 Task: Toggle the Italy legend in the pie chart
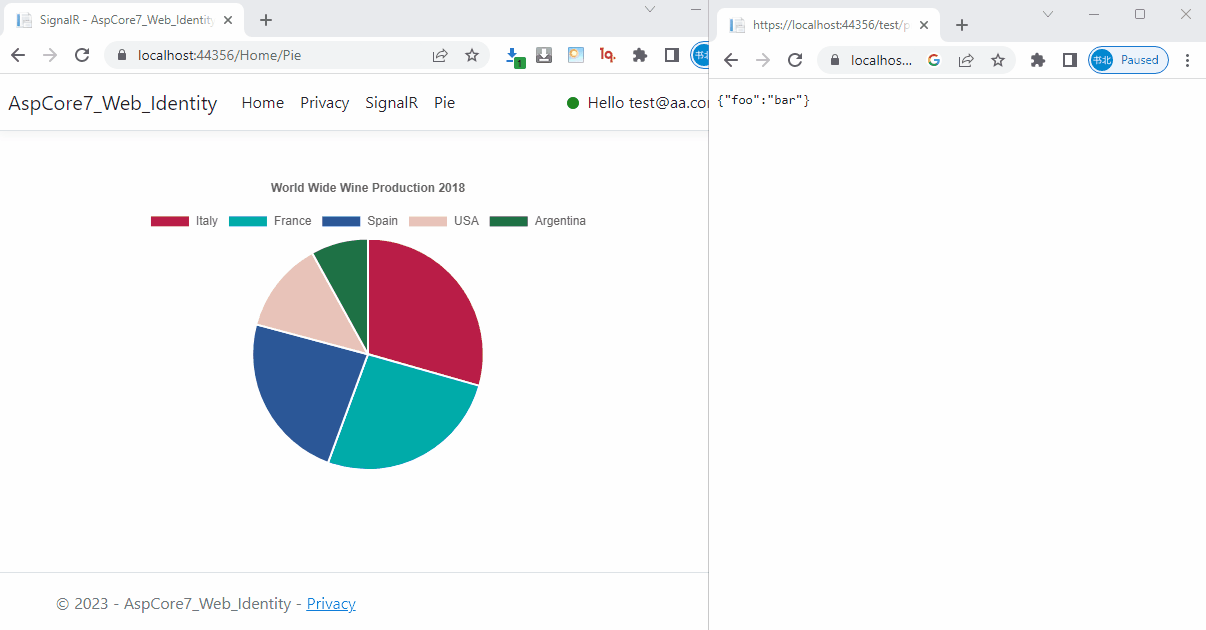tap(185, 220)
